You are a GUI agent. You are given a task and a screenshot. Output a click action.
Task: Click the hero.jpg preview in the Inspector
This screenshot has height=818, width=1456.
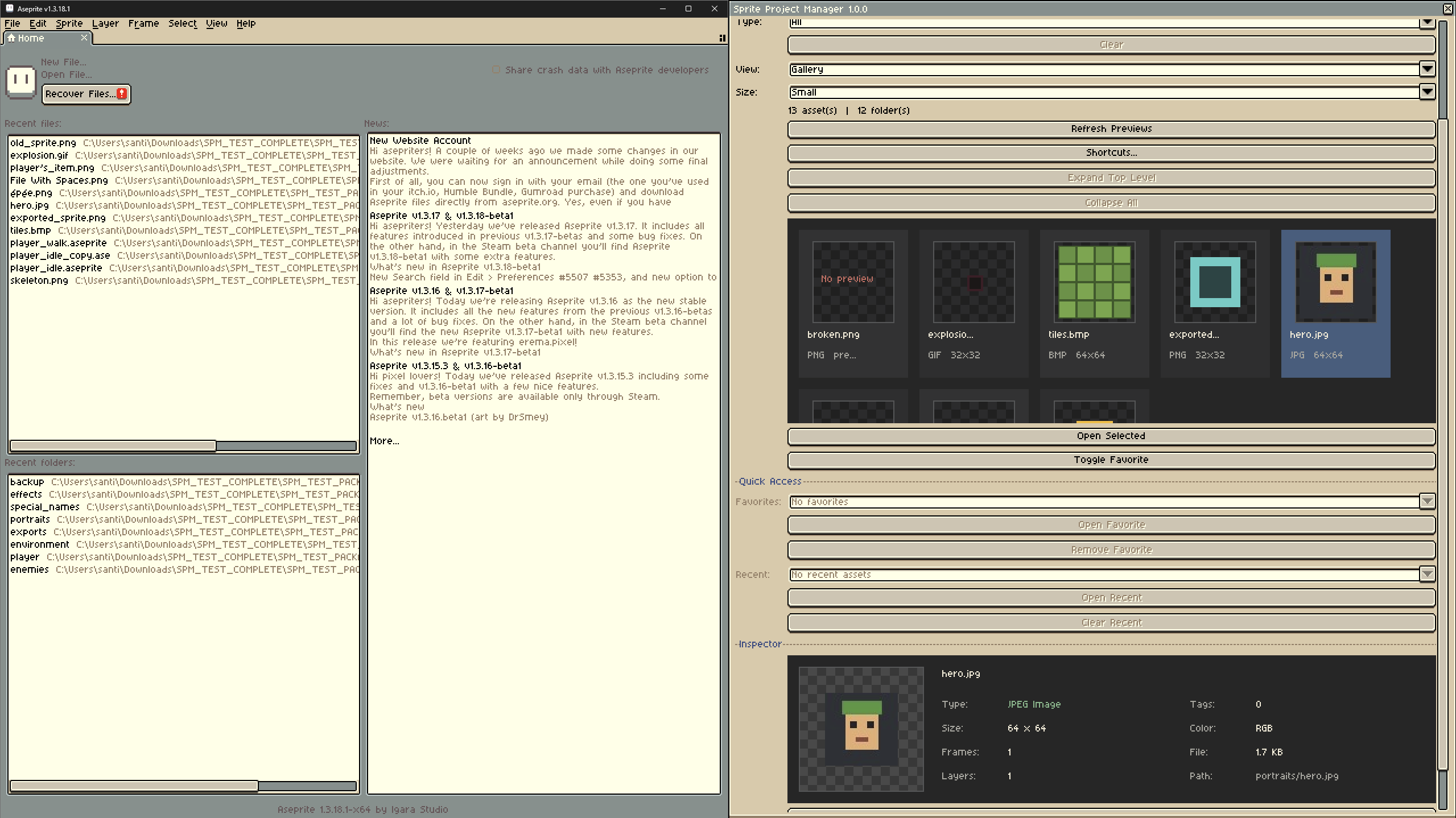click(861, 729)
